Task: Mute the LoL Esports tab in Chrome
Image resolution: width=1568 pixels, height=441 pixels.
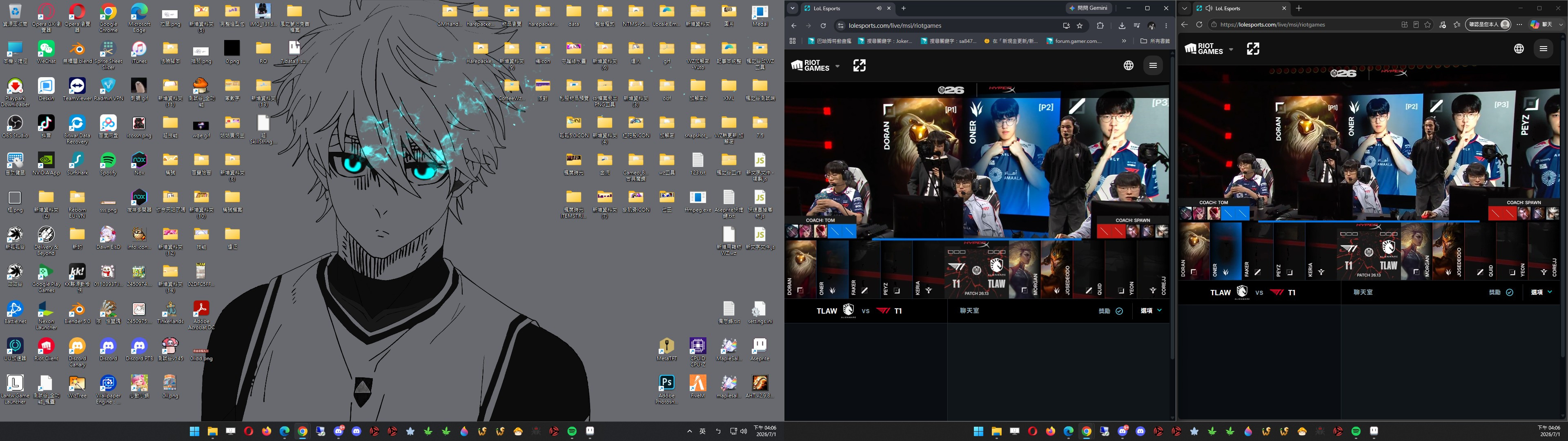Action: [878, 9]
